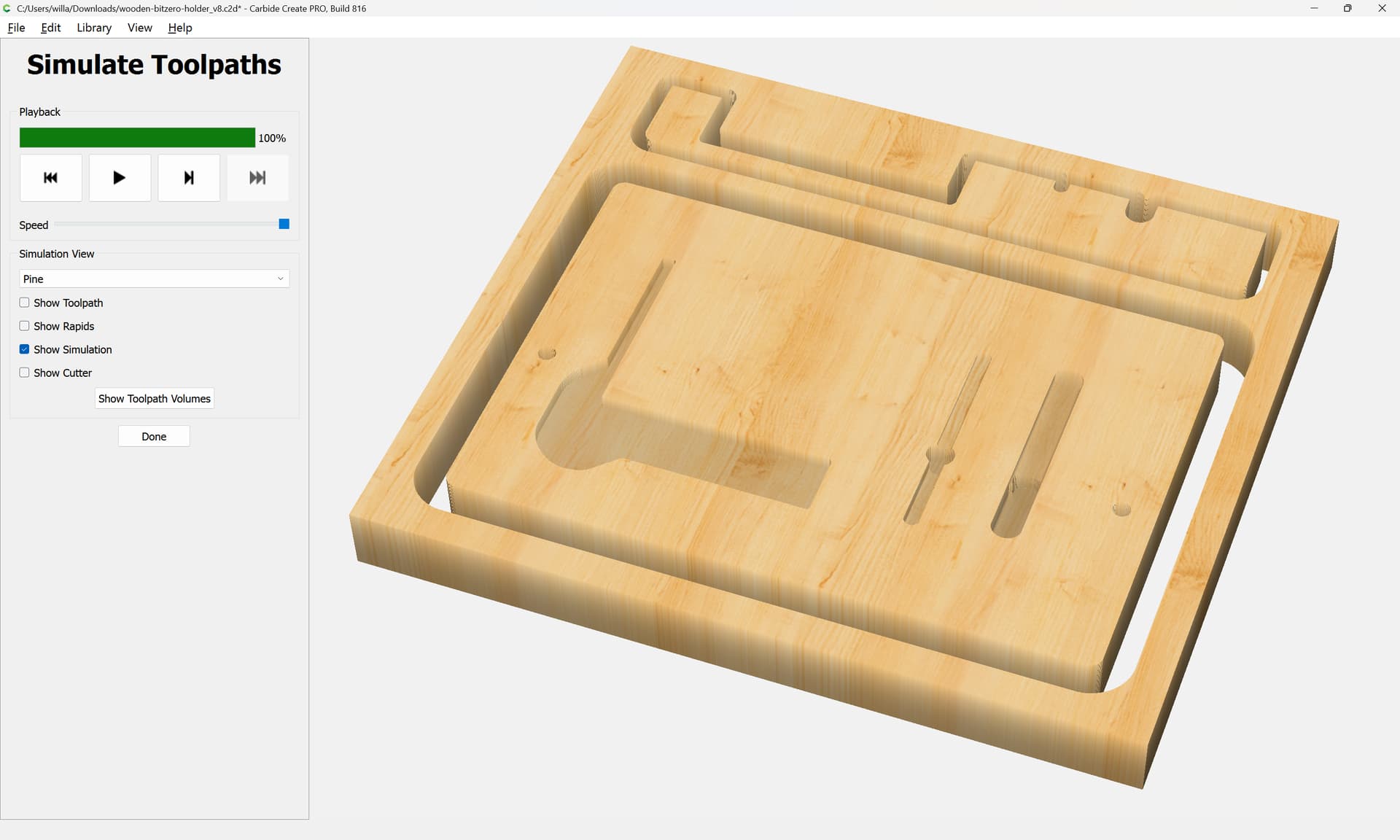1400x840 pixels.
Task: Click the Done button
Action: [154, 436]
